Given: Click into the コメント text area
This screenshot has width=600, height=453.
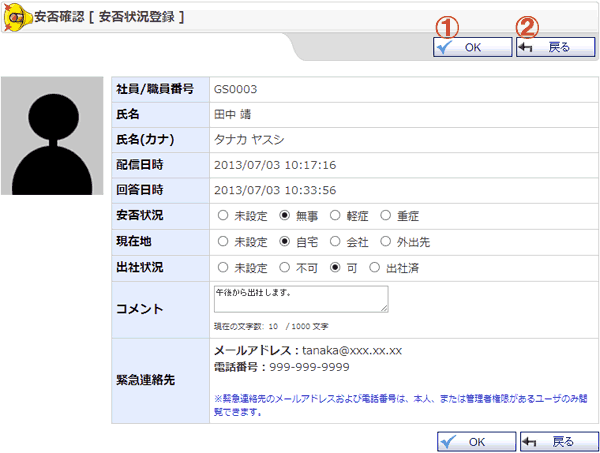Looking at the screenshot, I should [x=301, y=299].
